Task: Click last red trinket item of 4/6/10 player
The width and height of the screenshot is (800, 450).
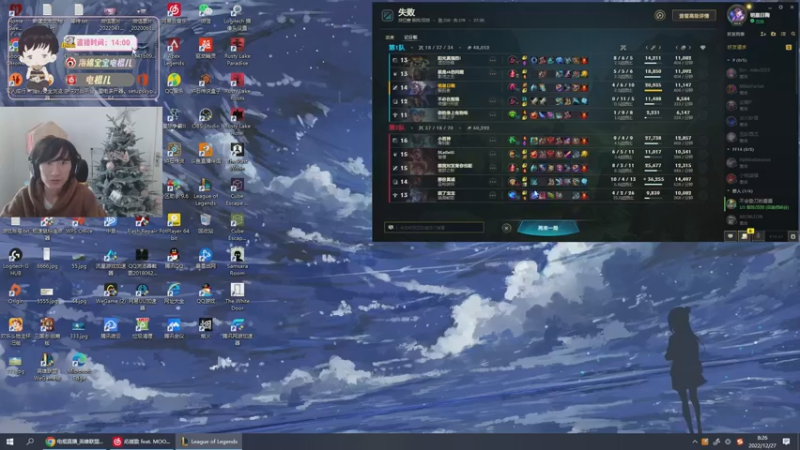Action: pyautogui.click(x=584, y=87)
